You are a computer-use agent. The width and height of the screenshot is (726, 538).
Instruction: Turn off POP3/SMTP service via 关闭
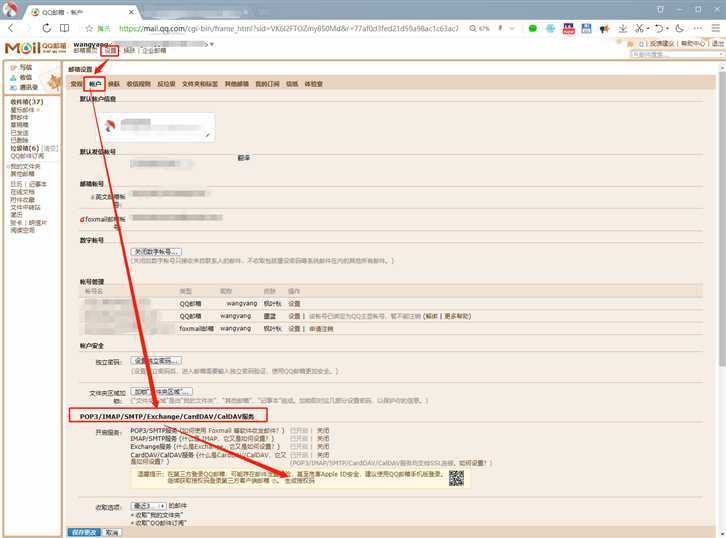[x=323, y=431]
